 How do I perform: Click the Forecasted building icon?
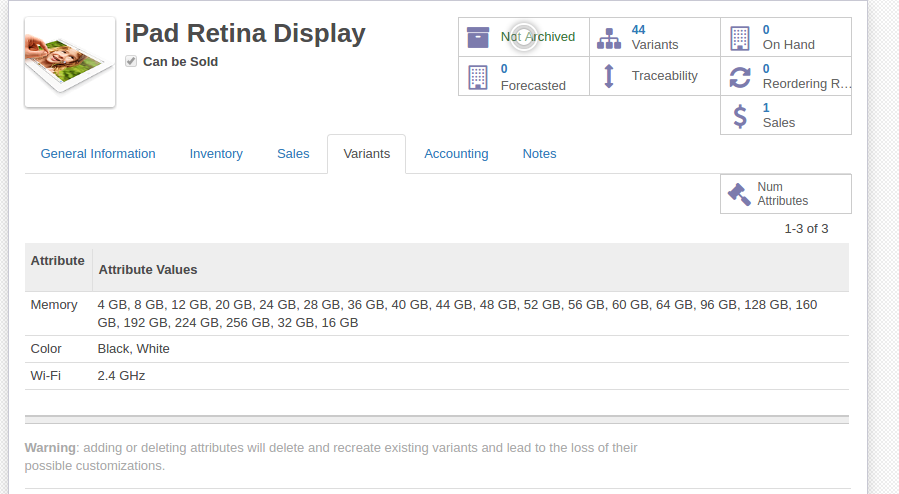[x=478, y=77]
